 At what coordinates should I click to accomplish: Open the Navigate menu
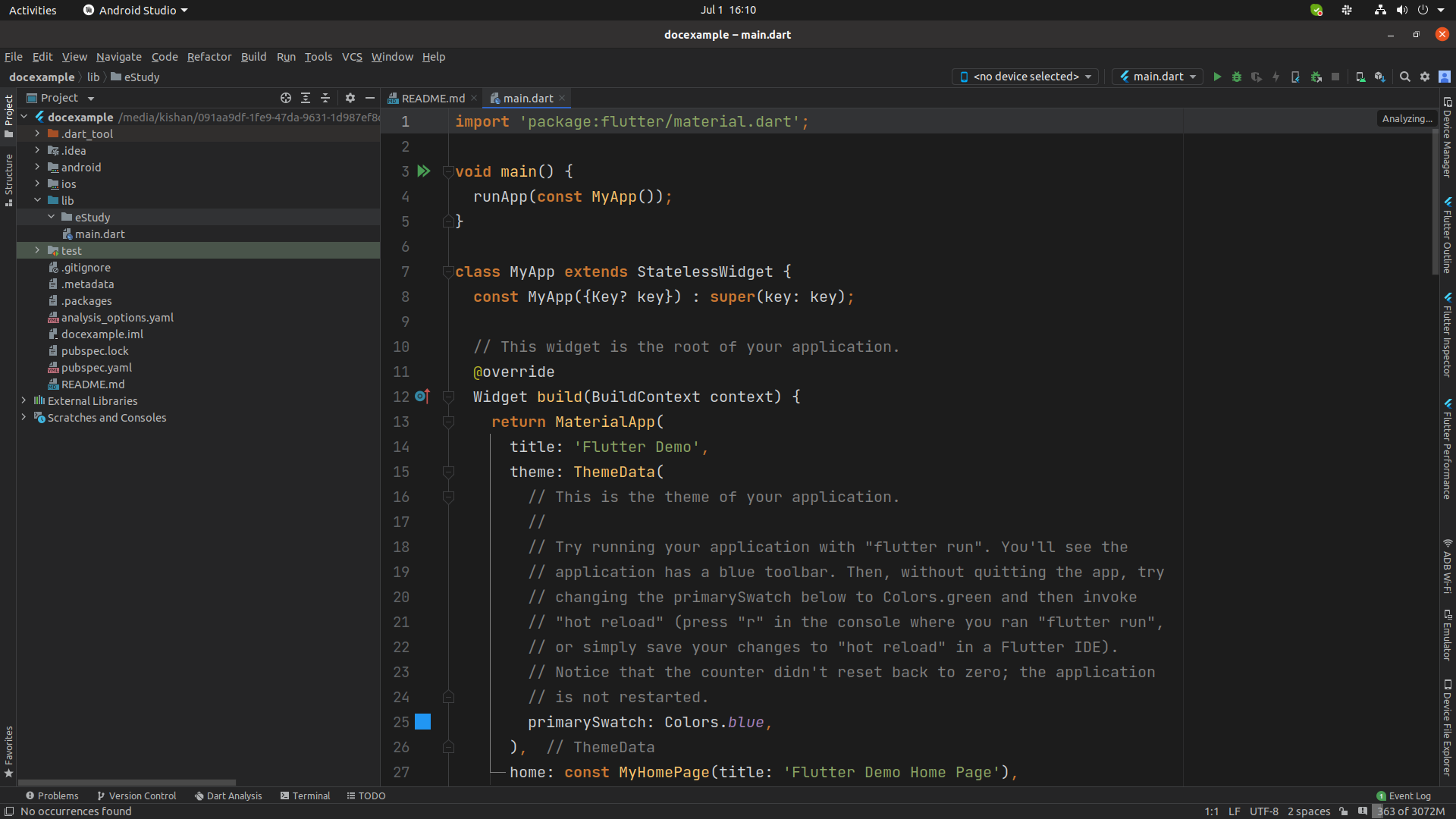tap(118, 57)
